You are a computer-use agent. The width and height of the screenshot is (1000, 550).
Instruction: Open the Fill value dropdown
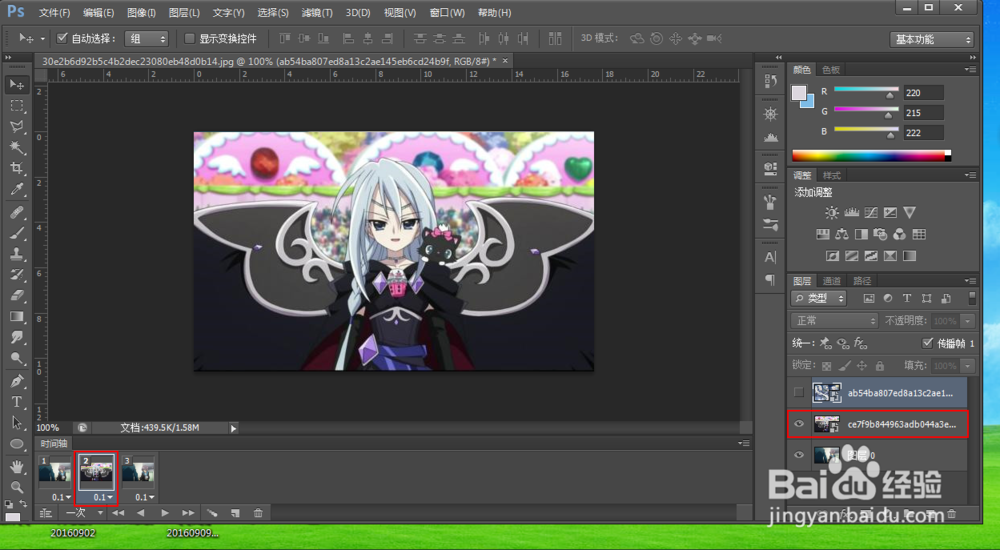[x=969, y=366]
